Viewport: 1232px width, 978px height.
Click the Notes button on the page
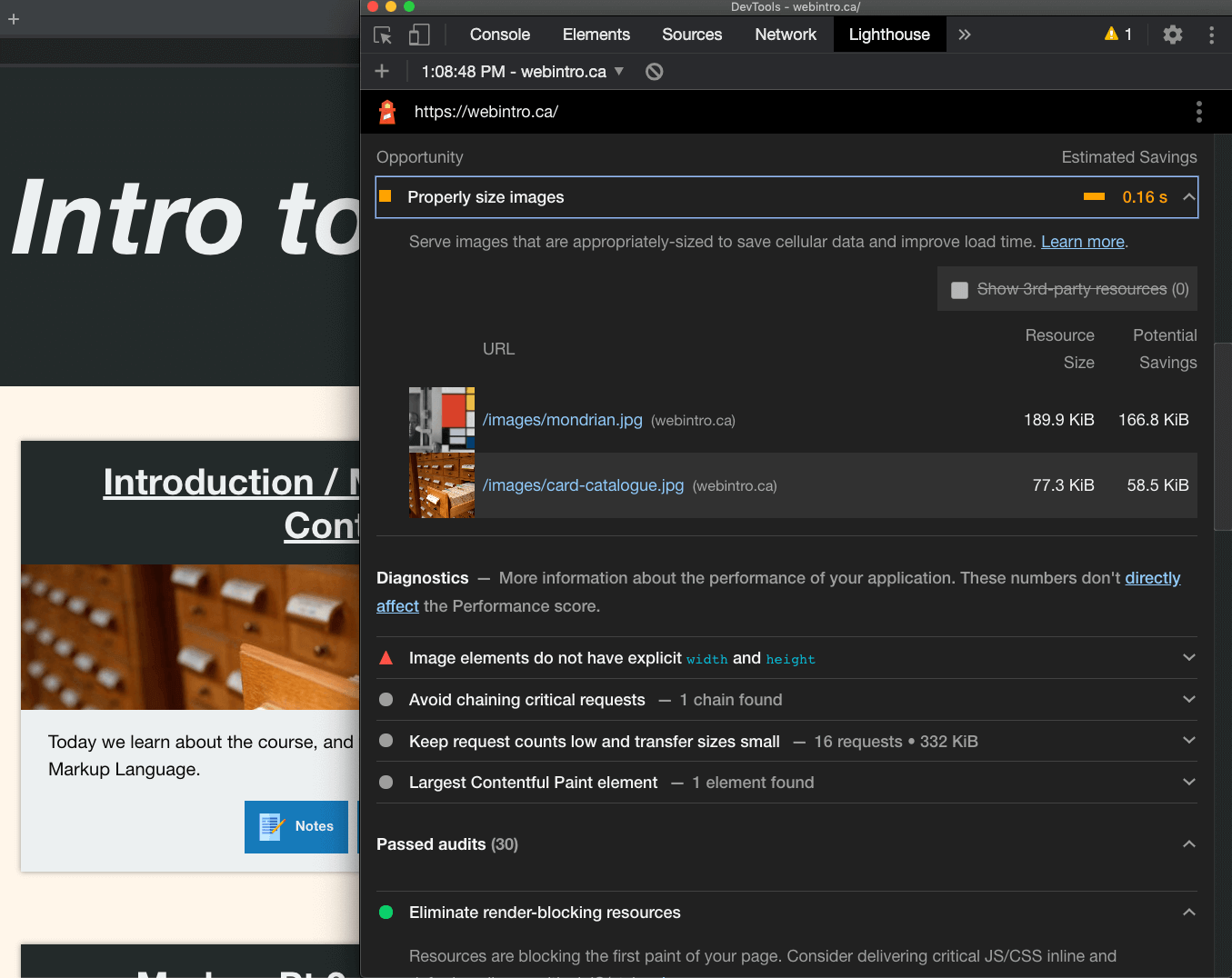pos(296,826)
